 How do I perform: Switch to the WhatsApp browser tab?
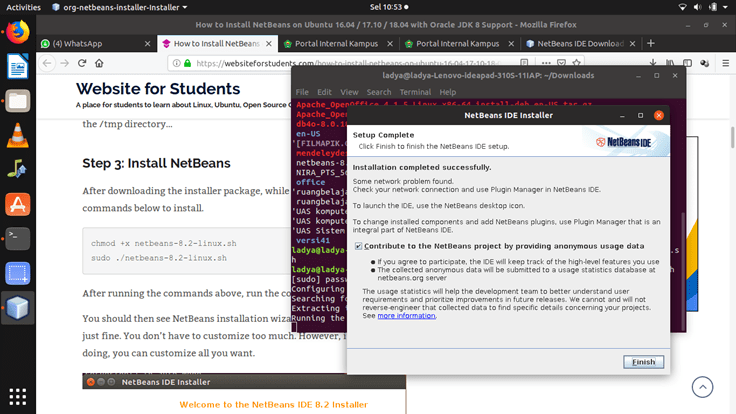coord(87,44)
